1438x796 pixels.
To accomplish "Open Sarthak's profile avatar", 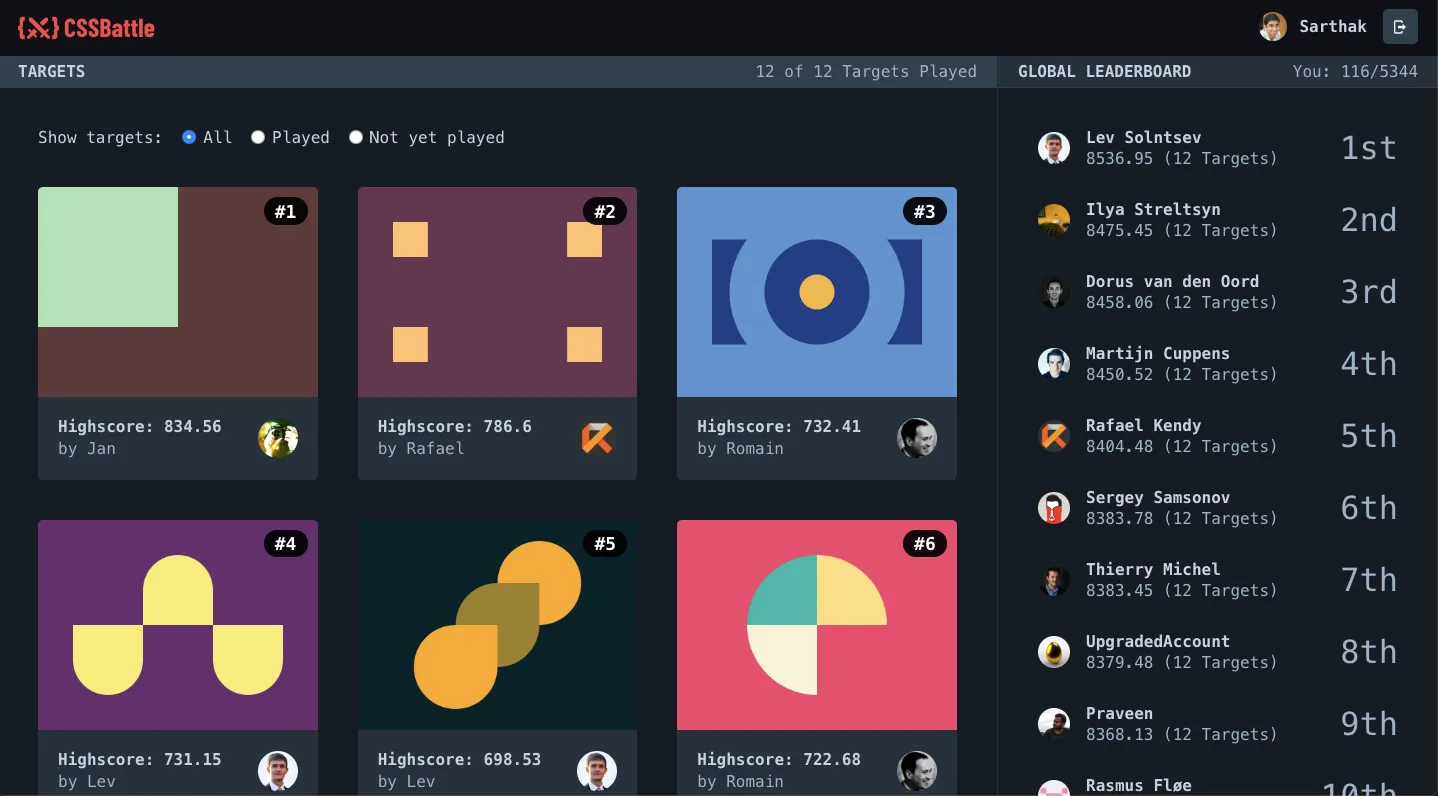I will pyautogui.click(x=1272, y=27).
